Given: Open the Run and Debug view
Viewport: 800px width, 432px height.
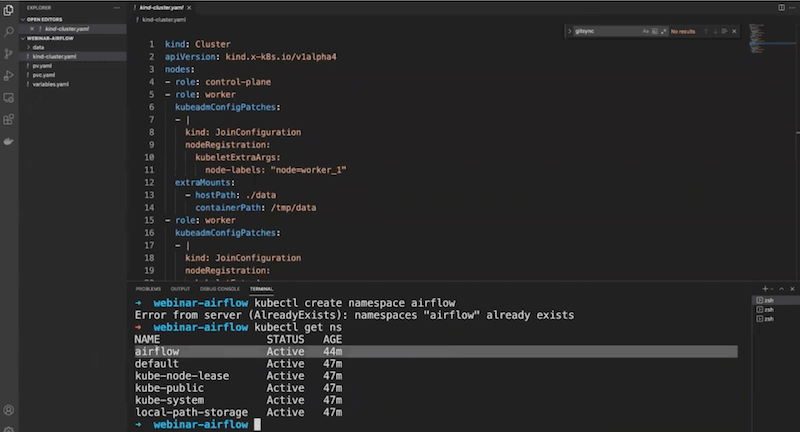Looking at the screenshot, I should pyautogui.click(x=9, y=75).
